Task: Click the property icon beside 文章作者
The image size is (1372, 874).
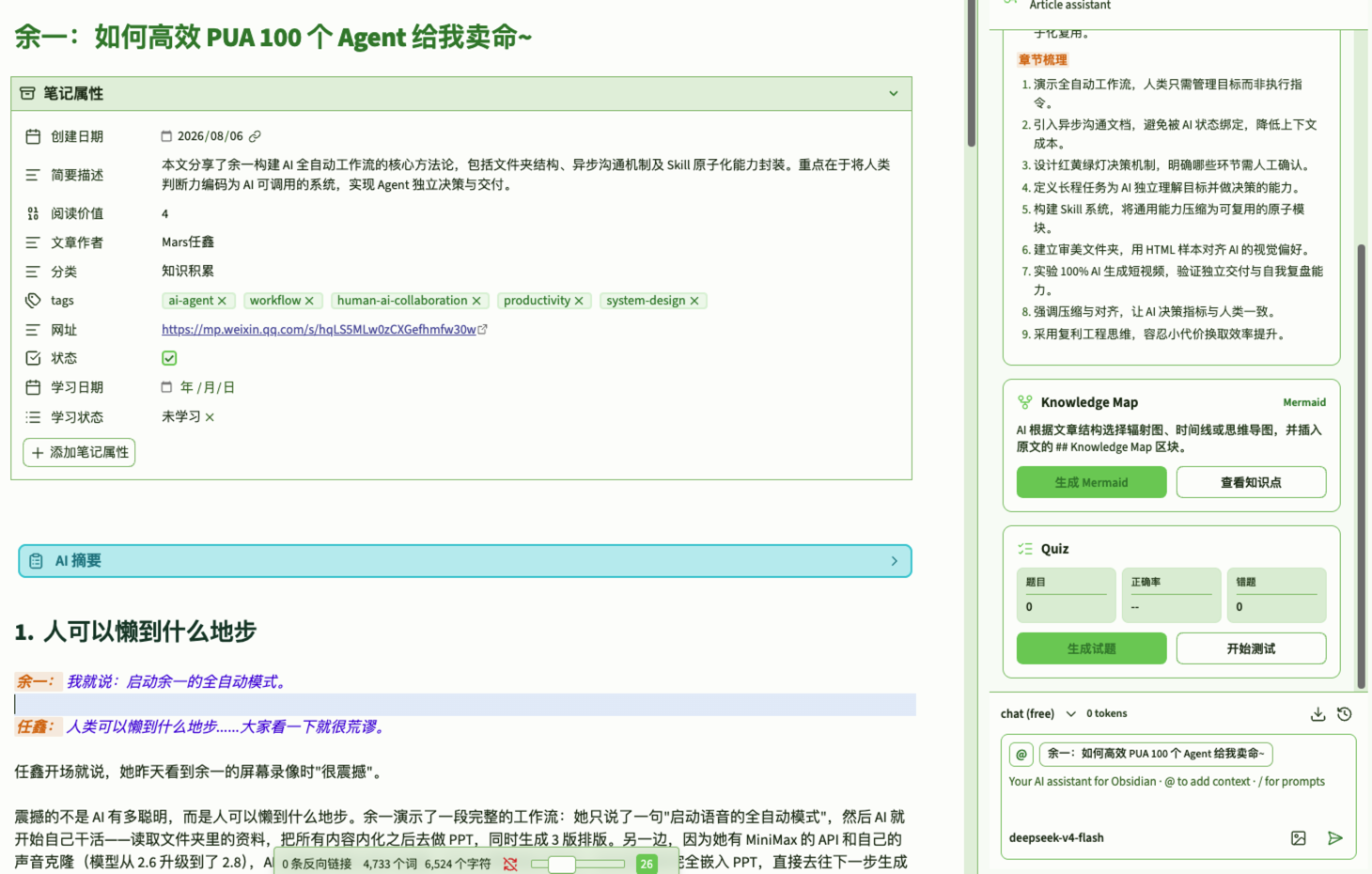Action: point(33,242)
